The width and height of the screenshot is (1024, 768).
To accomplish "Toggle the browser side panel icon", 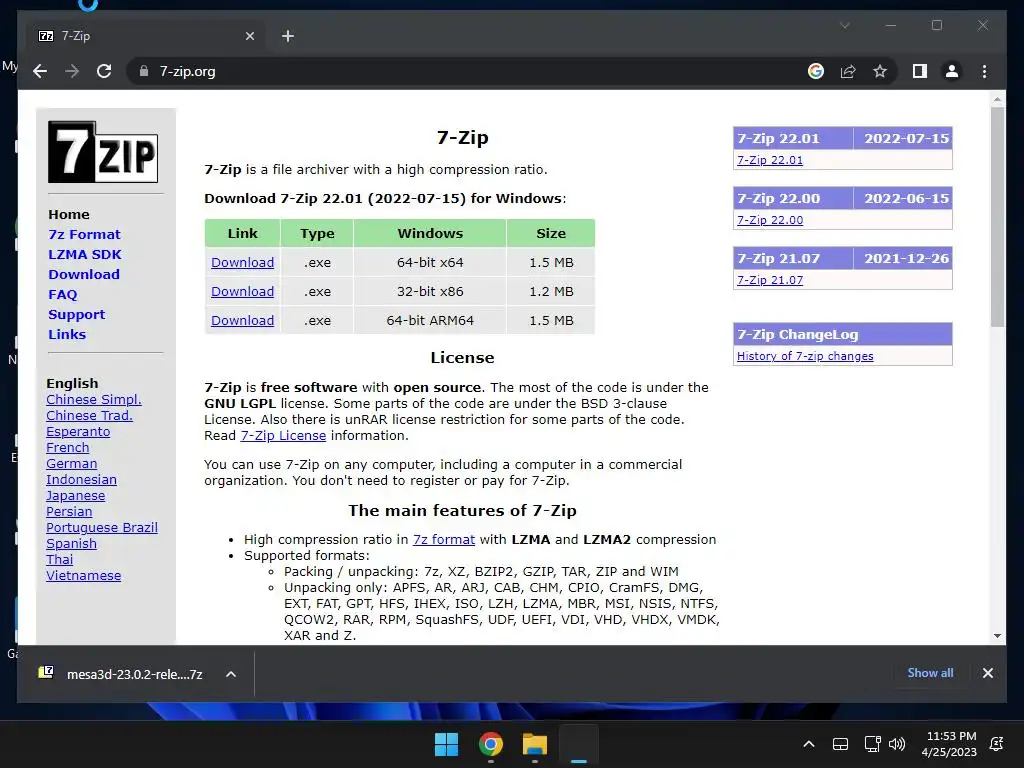I will pos(920,71).
